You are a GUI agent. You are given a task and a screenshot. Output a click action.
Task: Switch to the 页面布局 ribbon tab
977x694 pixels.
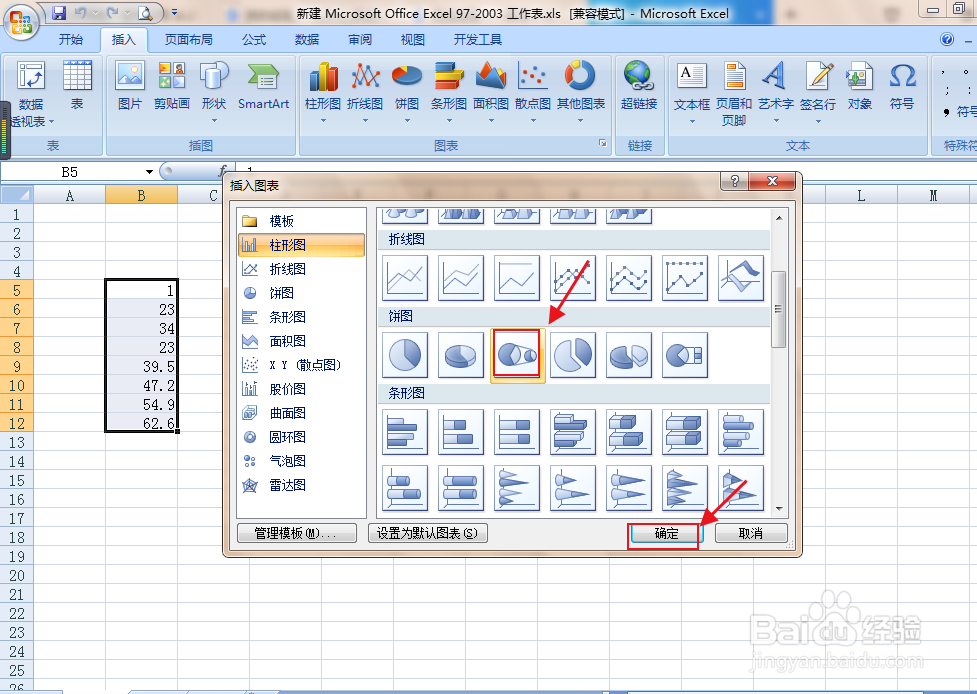pyautogui.click(x=188, y=40)
